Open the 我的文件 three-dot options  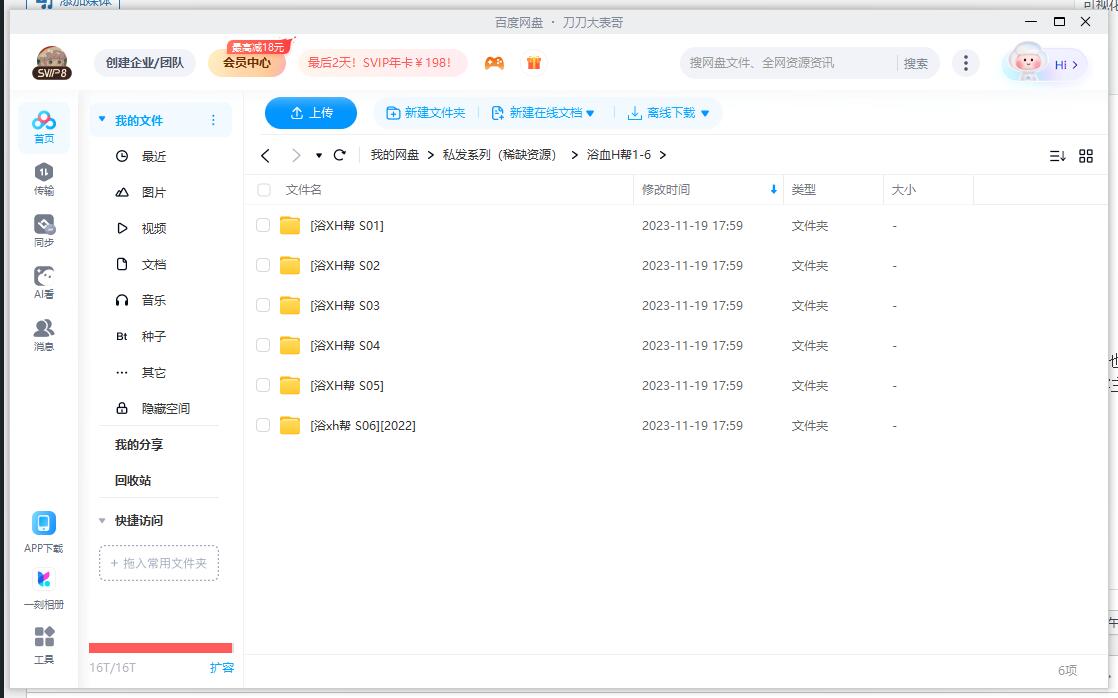point(213,120)
